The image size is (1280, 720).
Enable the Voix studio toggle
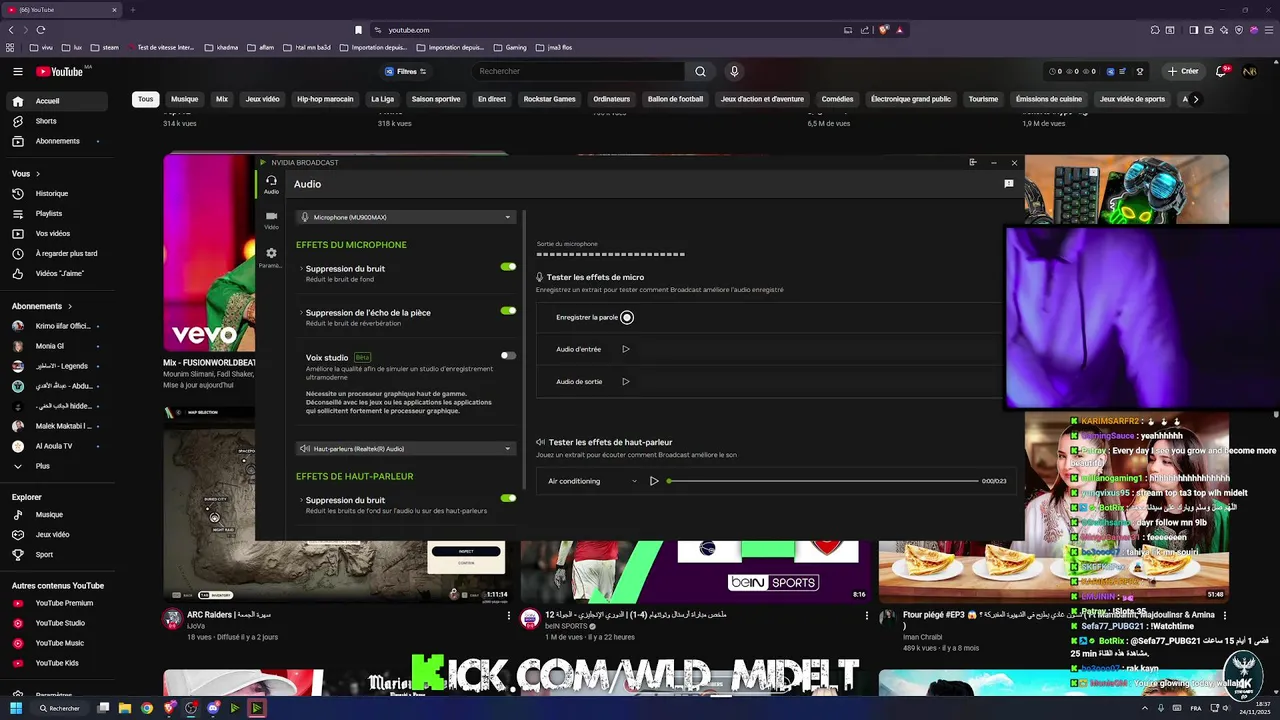tap(508, 355)
